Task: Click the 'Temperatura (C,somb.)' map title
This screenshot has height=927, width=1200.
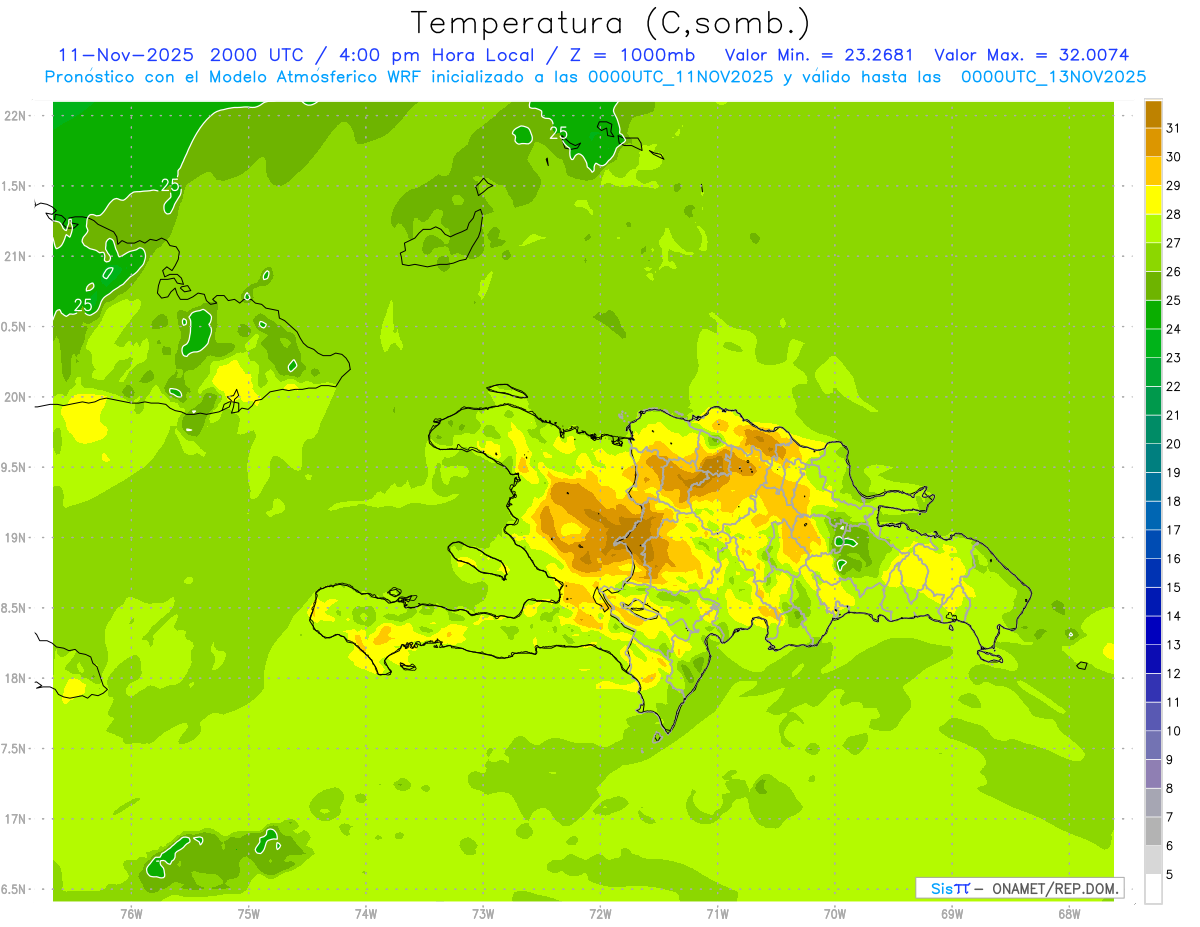Action: click(611, 23)
